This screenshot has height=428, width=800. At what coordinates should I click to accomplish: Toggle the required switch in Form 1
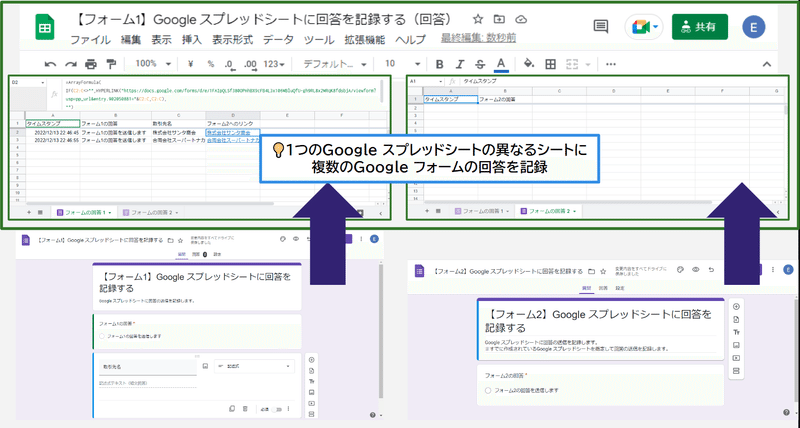click(x=277, y=409)
